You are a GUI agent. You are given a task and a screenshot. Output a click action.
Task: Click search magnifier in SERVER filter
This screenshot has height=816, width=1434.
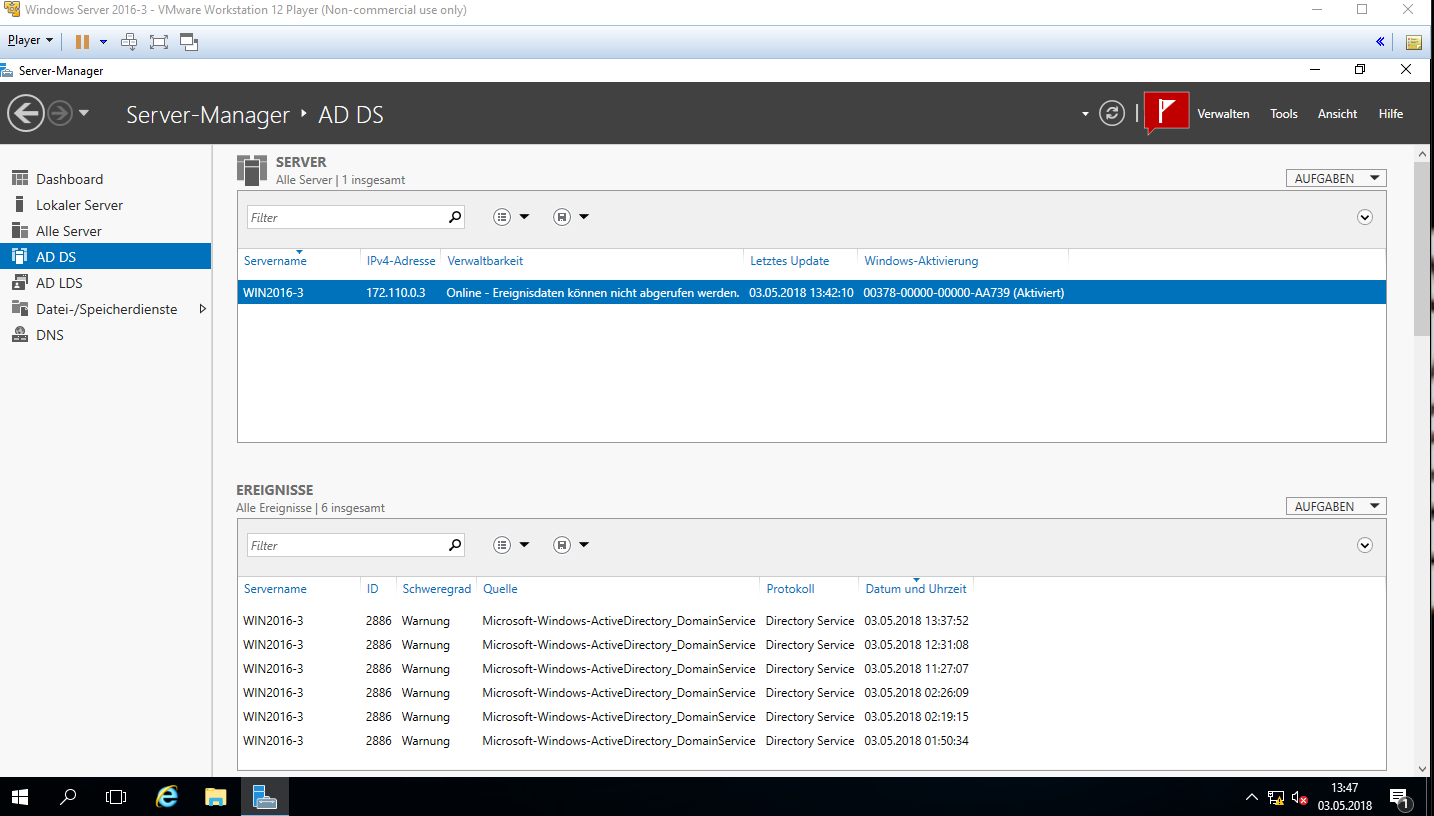tap(455, 217)
